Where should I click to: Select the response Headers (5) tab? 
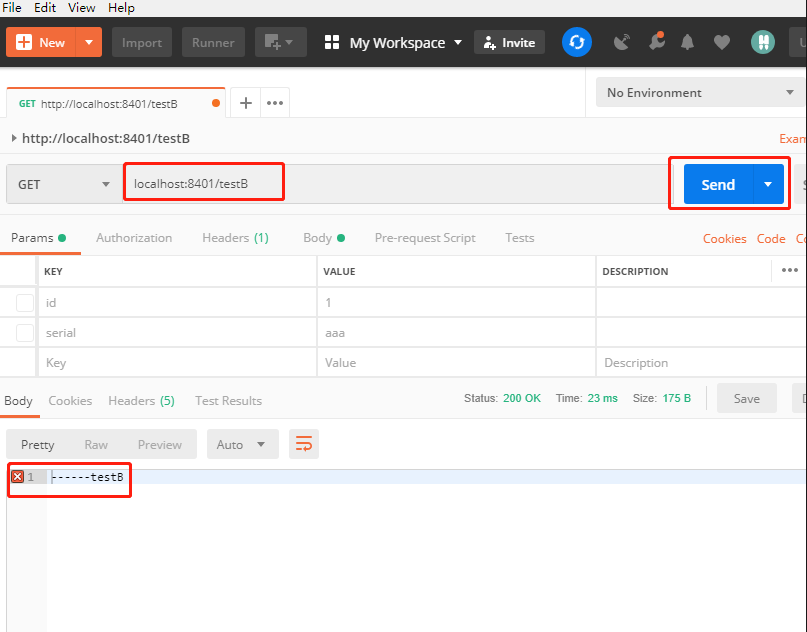pyautogui.click(x=142, y=400)
